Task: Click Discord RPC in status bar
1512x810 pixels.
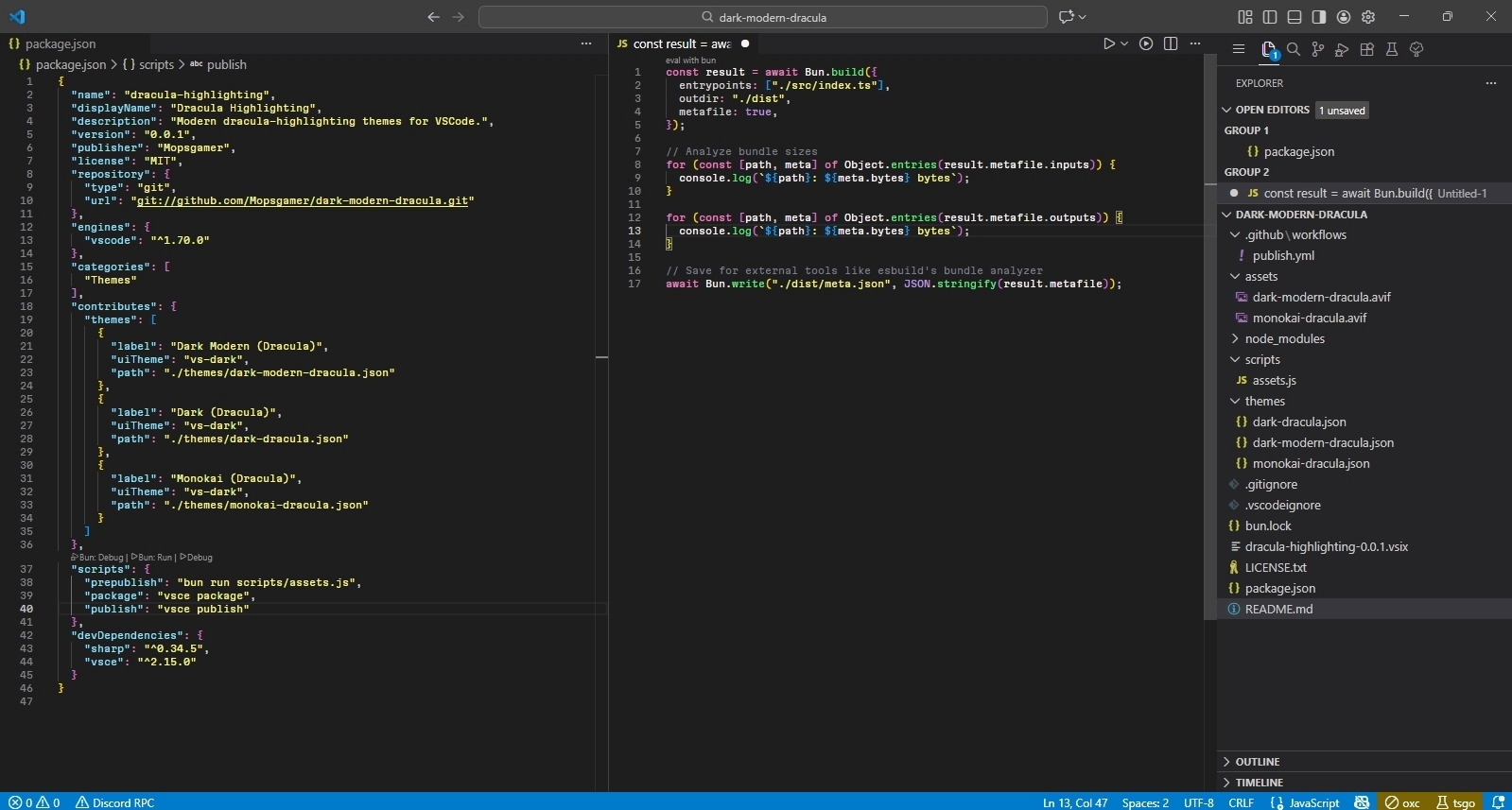Action: pos(114,802)
